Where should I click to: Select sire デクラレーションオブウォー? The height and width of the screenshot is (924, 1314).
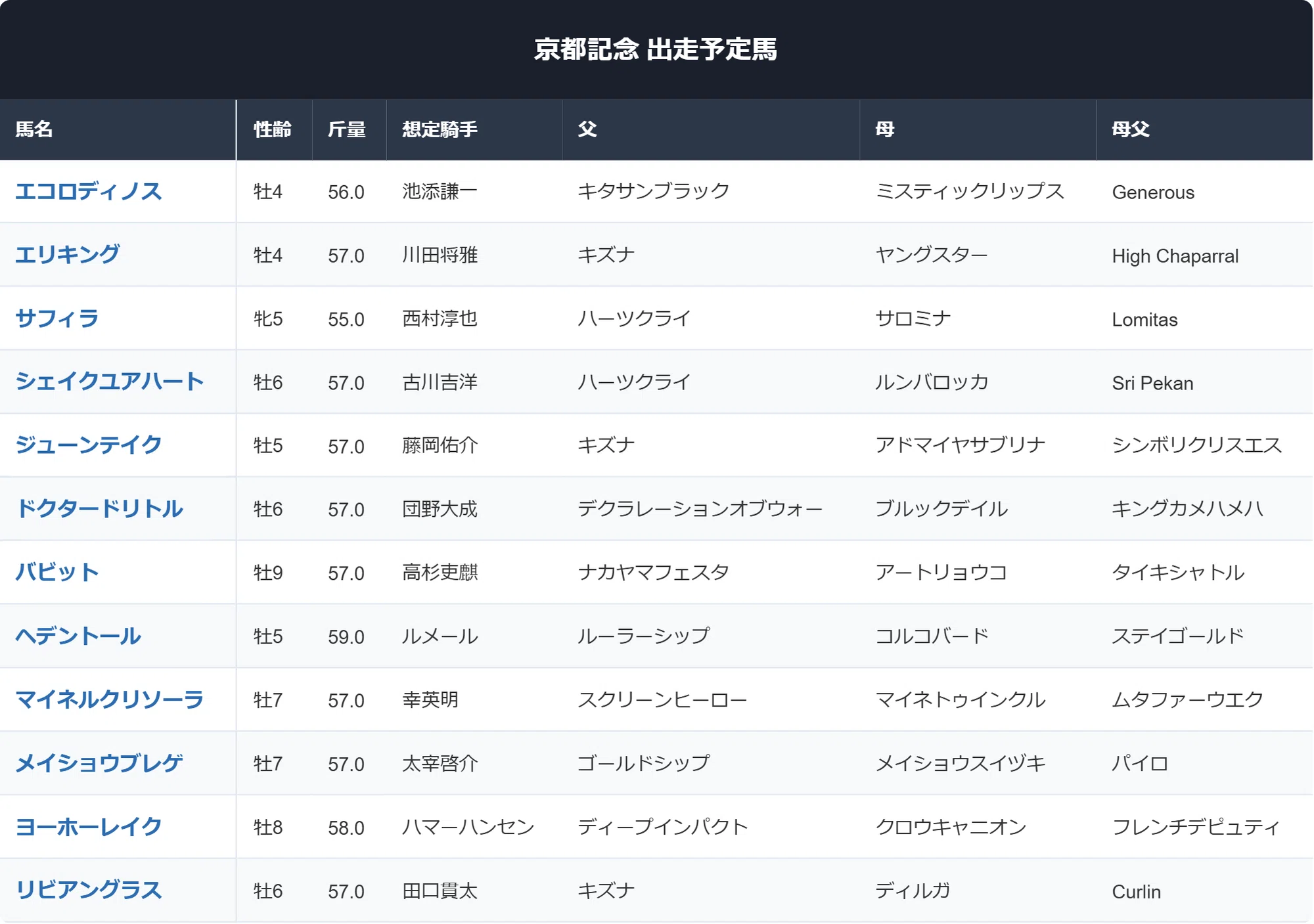coord(700,509)
